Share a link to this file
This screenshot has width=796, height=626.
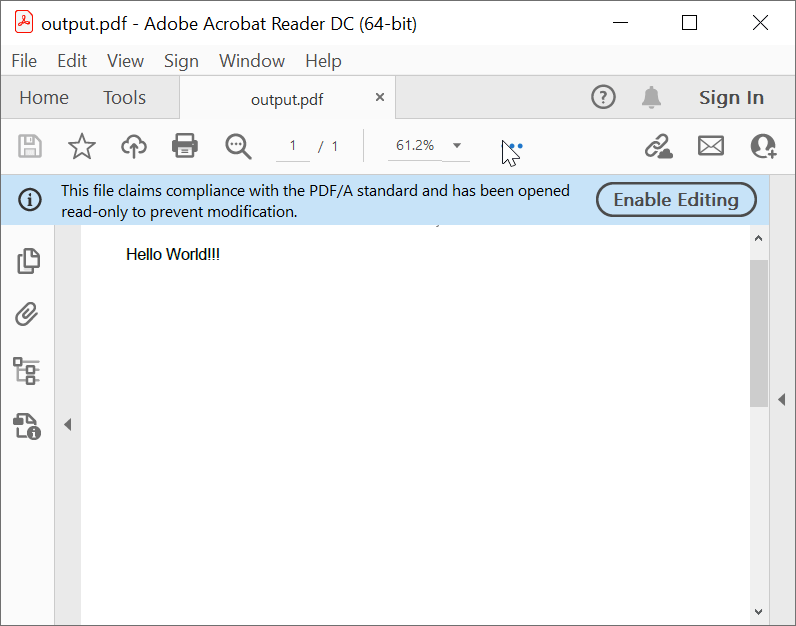pos(659,146)
